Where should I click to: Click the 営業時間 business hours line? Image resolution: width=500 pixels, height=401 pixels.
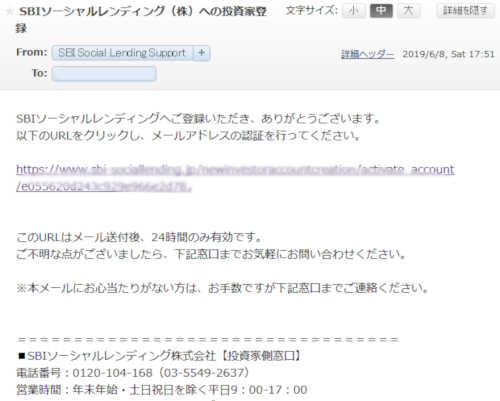click(x=162, y=389)
